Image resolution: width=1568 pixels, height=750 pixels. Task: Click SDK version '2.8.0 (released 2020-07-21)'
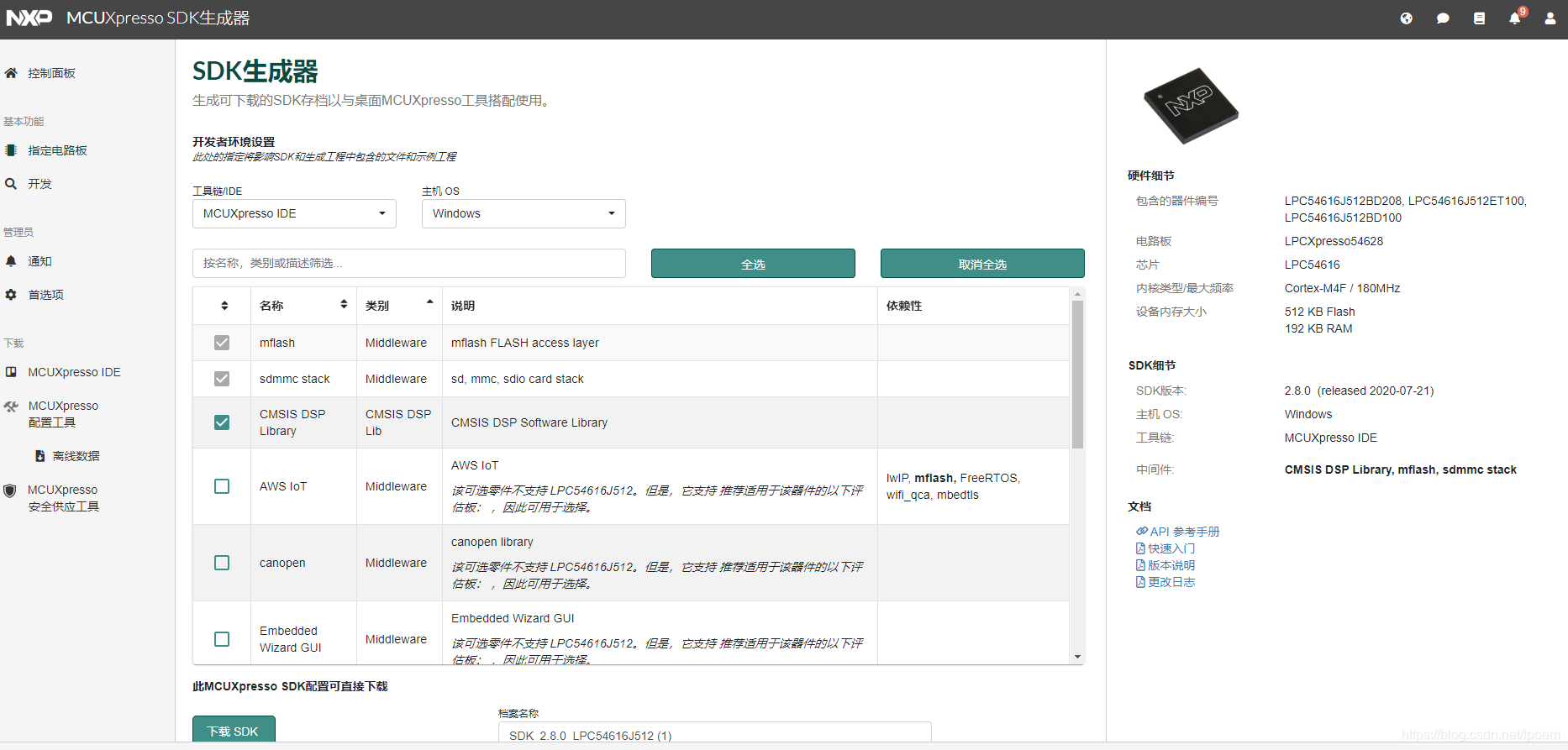[x=1359, y=391]
